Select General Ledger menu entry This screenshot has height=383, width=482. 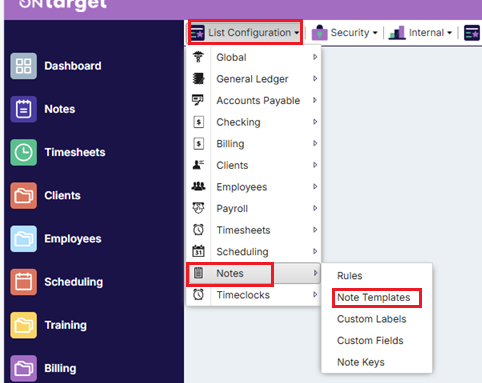(x=253, y=79)
